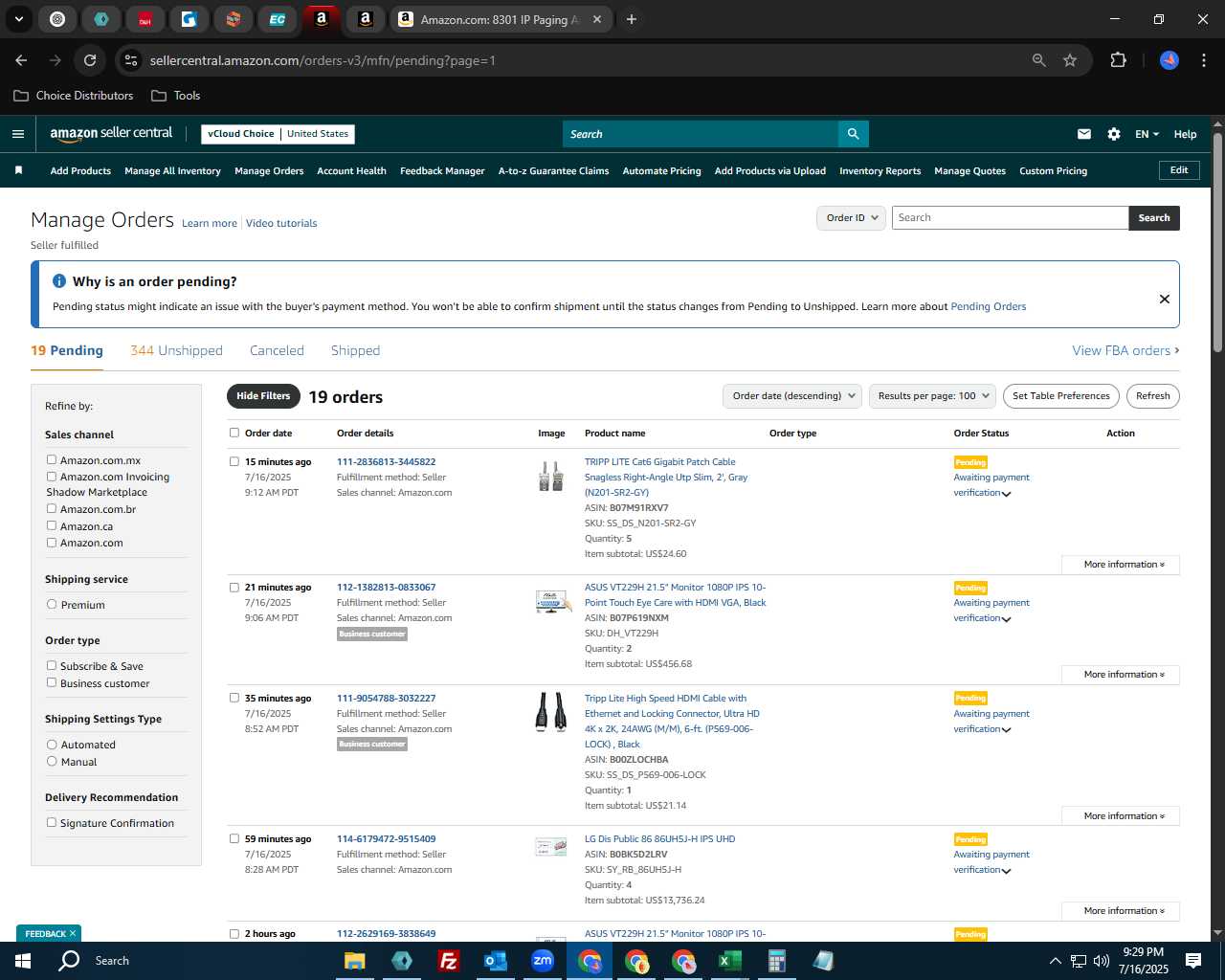Screen dimensions: 1225x980
Task: Bookmark this page with the star icon
Action: click(x=1070, y=60)
